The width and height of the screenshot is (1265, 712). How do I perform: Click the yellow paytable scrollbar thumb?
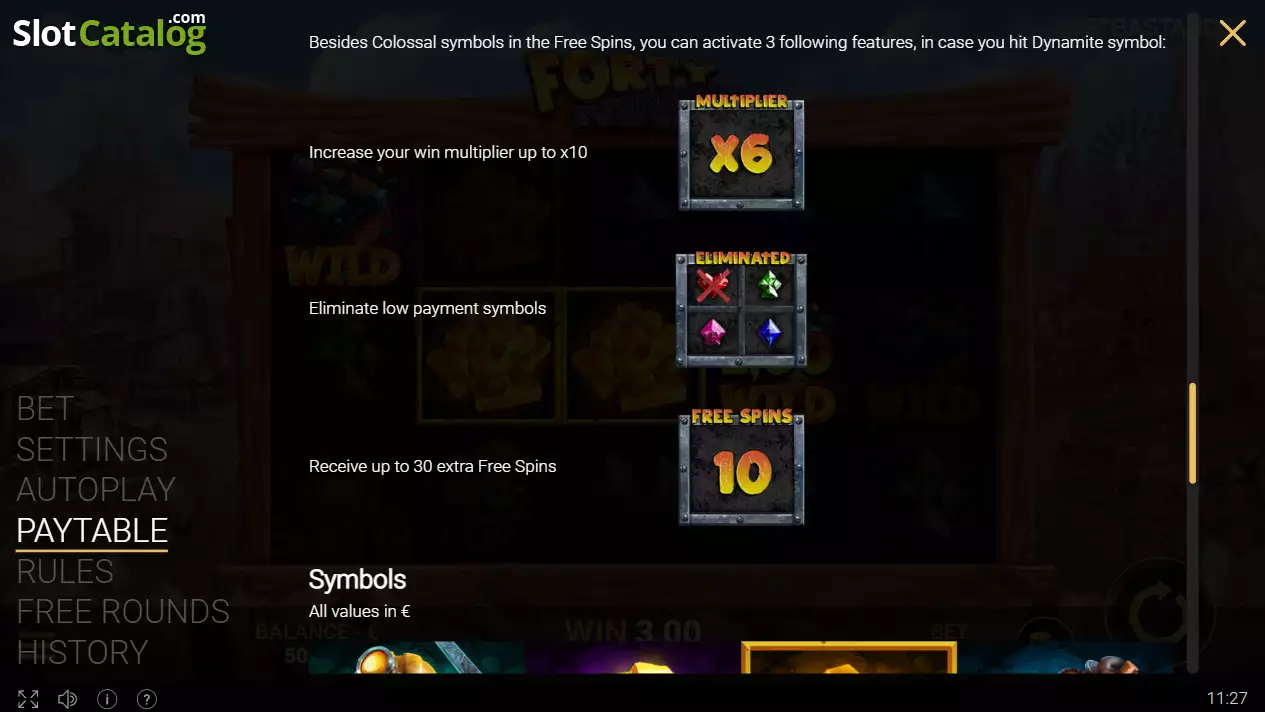[1192, 433]
